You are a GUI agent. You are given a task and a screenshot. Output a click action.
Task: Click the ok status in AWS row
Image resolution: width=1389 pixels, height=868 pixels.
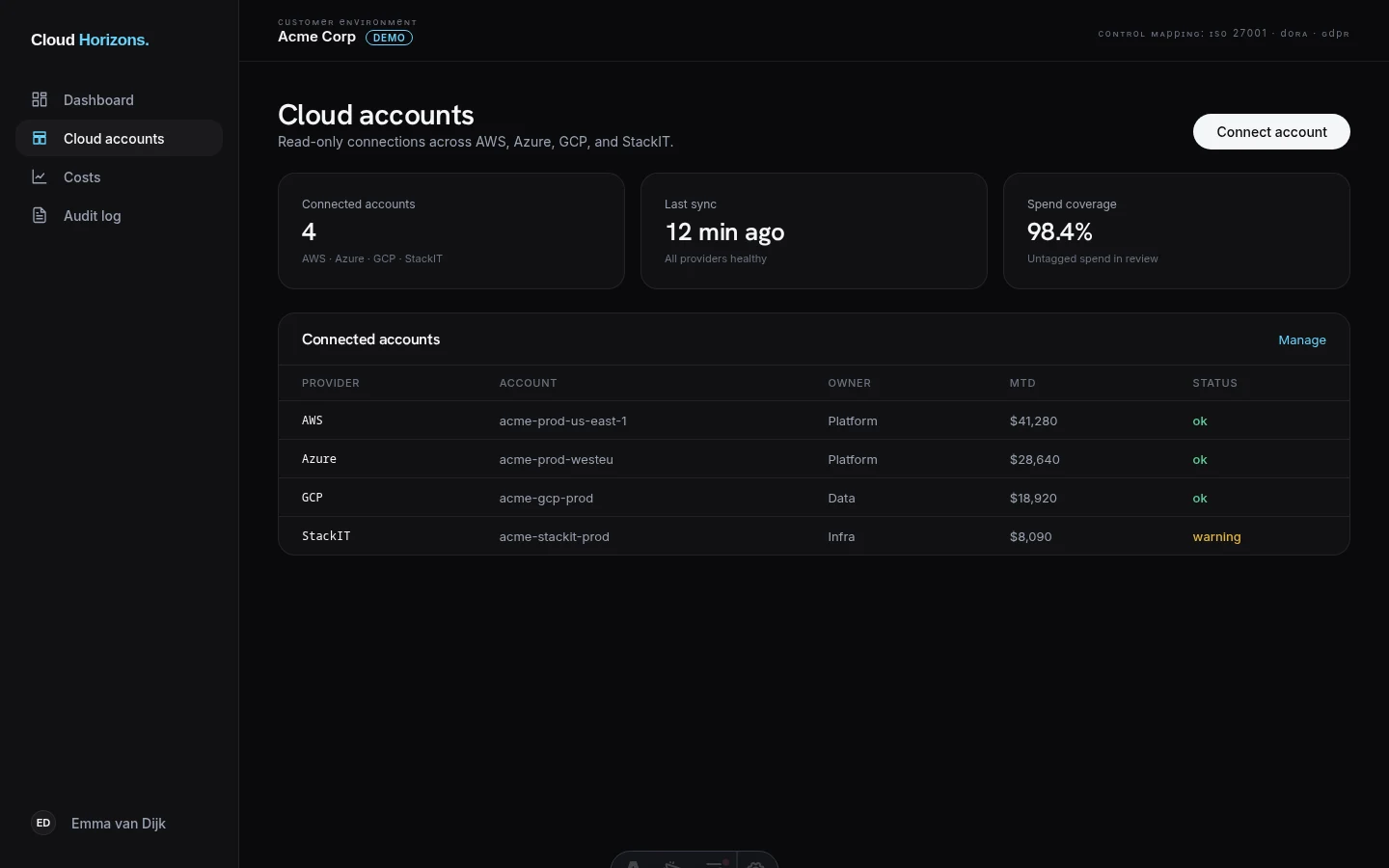[x=1200, y=420]
